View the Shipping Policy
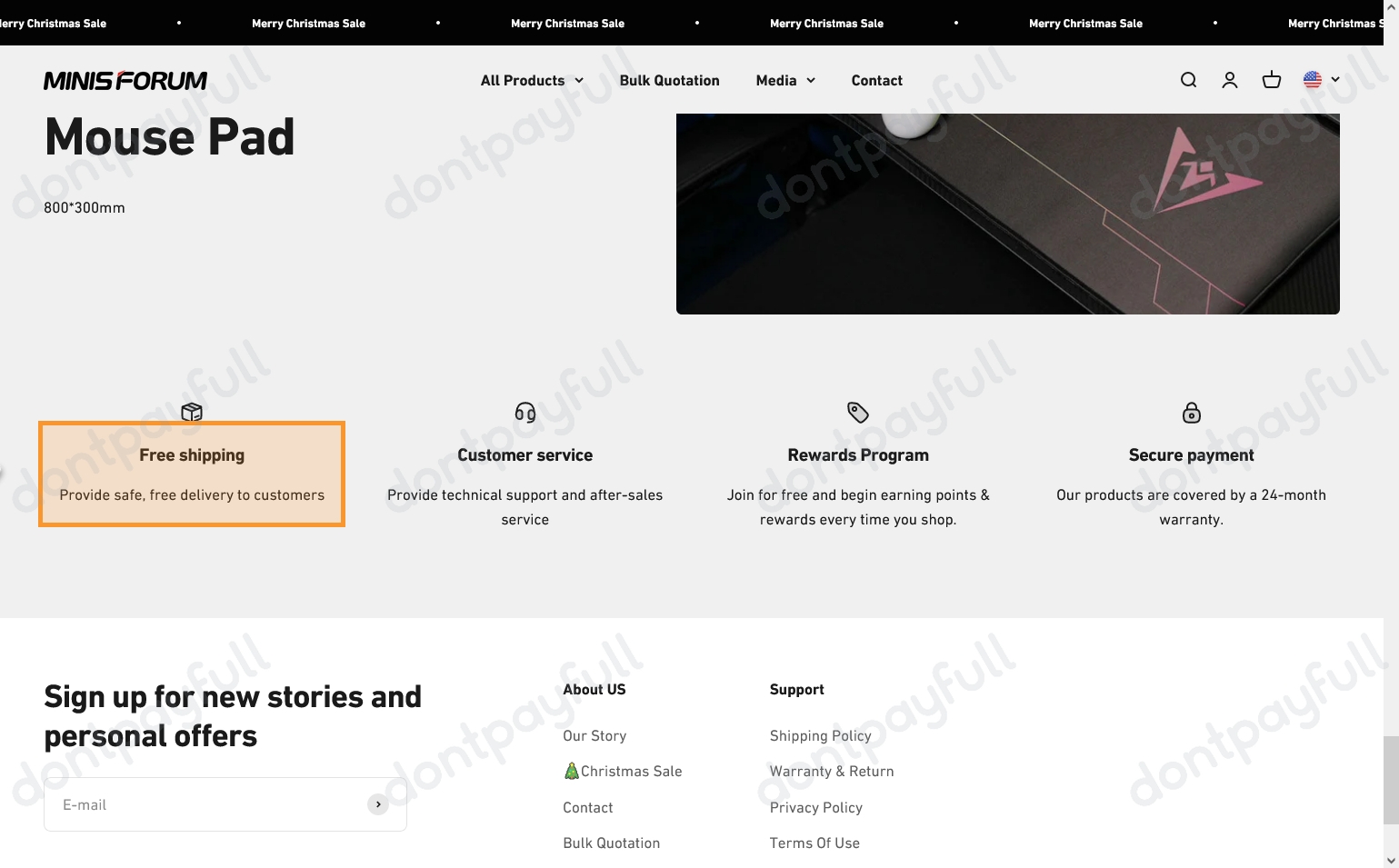1399x868 pixels. pyautogui.click(x=820, y=735)
